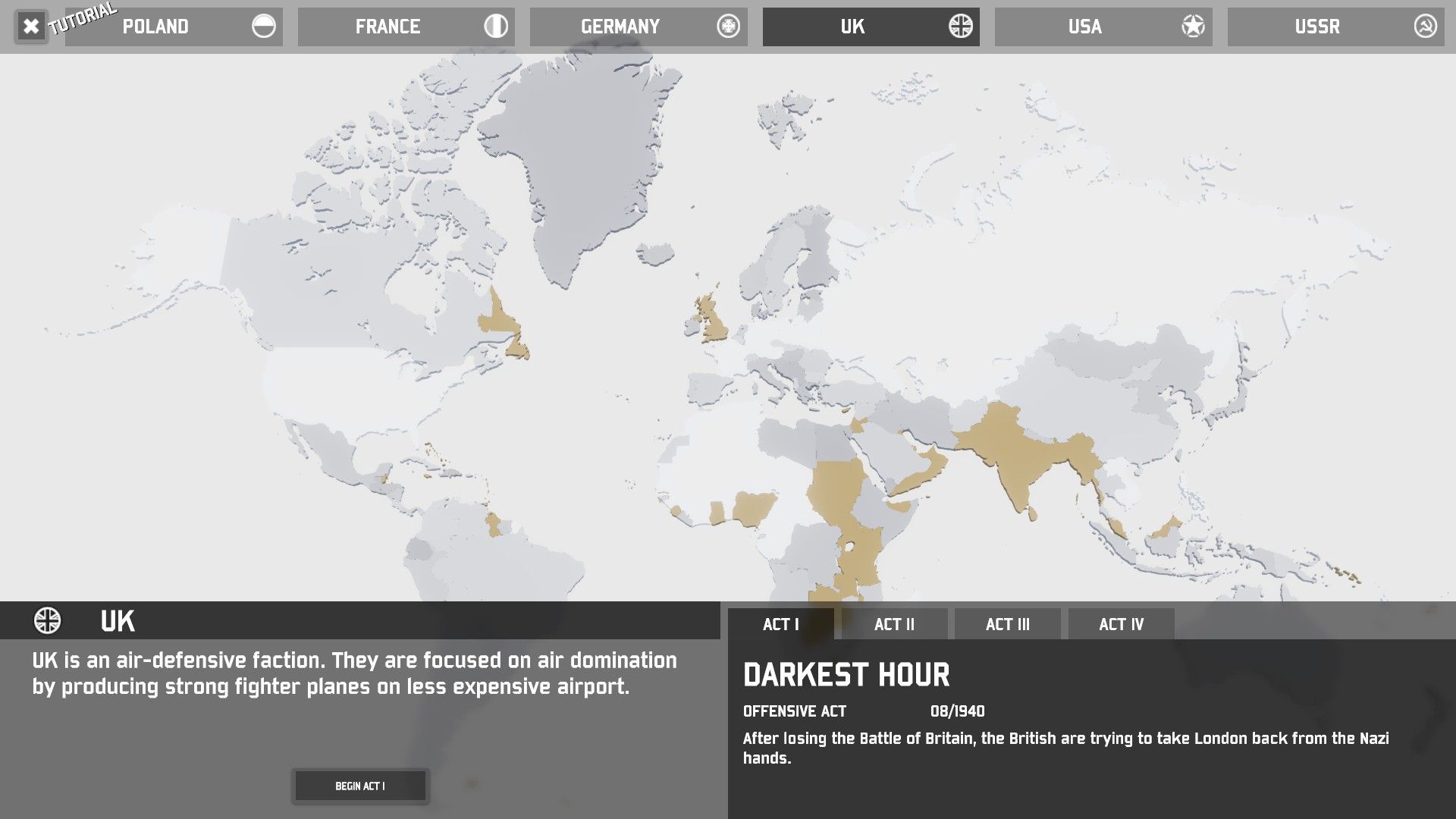View the Act IV tab

(x=1121, y=624)
